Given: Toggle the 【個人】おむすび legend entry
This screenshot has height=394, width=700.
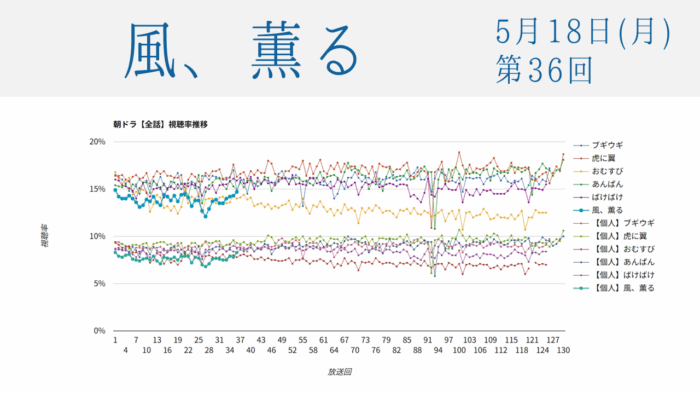Looking at the screenshot, I should (x=614, y=249).
